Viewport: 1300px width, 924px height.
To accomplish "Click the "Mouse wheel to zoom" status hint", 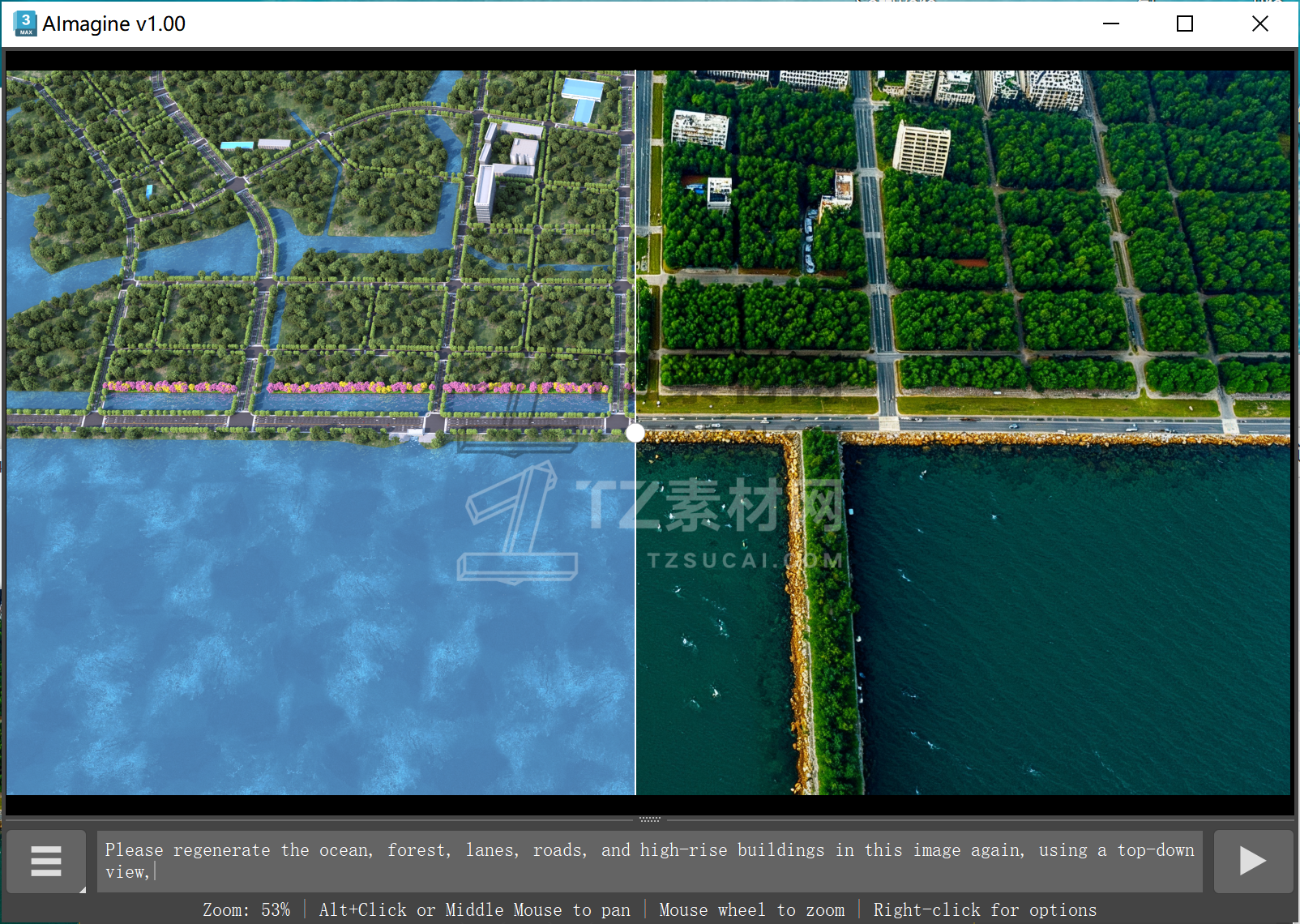I will pyautogui.click(x=751, y=910).
